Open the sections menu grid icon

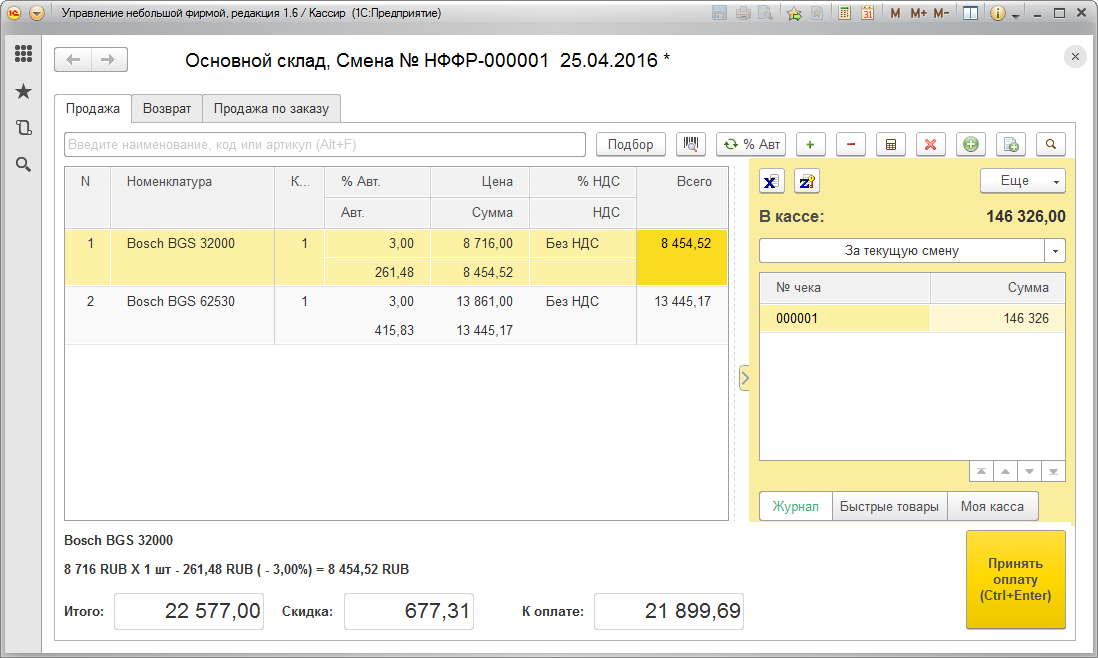click(x=23, y=54)
